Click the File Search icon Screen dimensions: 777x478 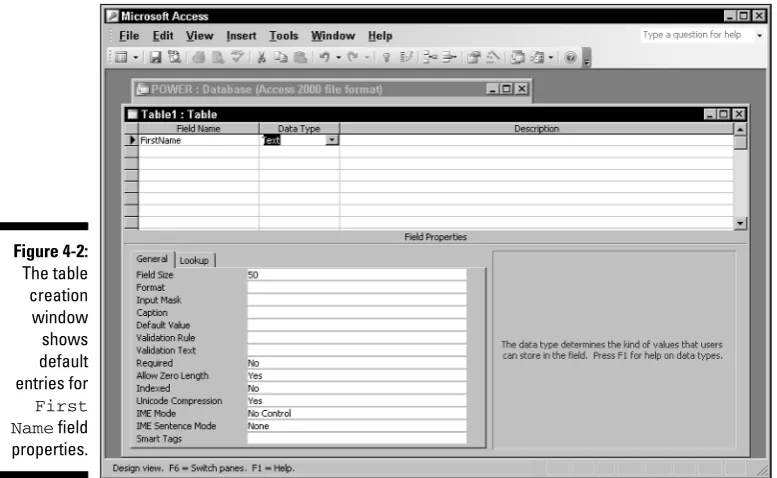click(174, 57)
